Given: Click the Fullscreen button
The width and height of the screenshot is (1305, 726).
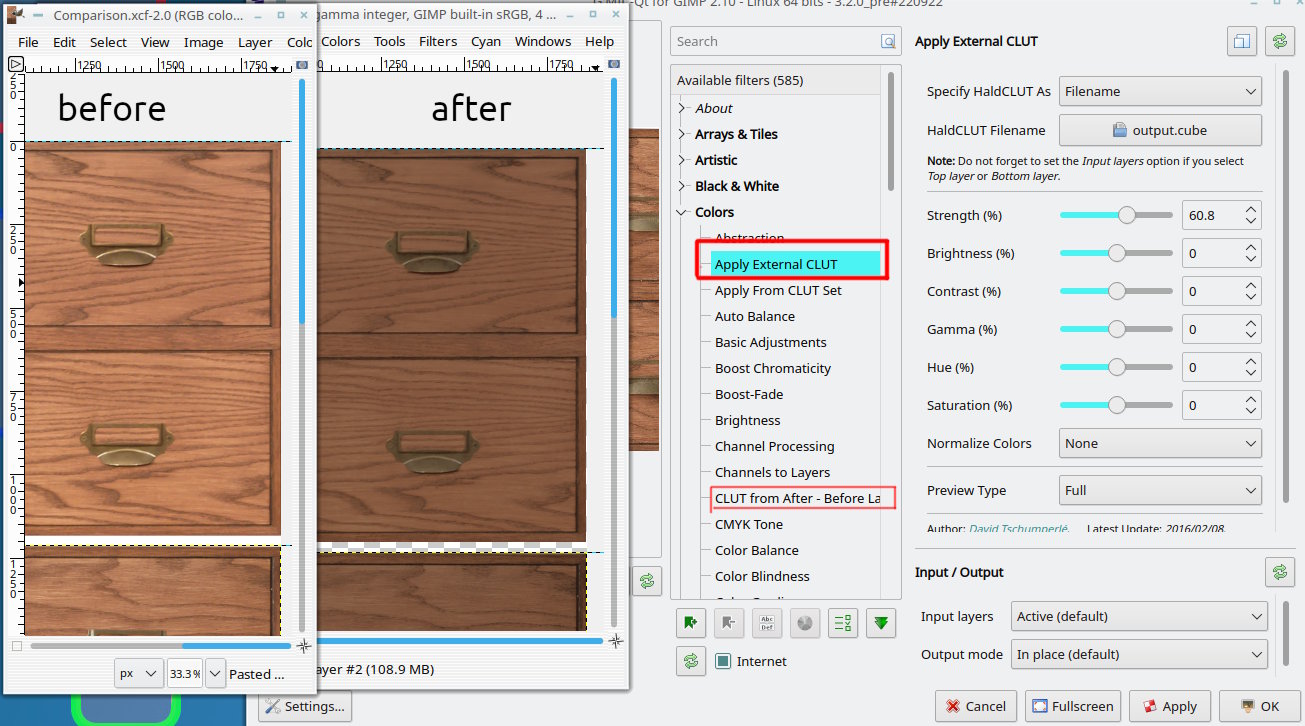Looking at the screenshot, I should click(x=1072, y=706).
